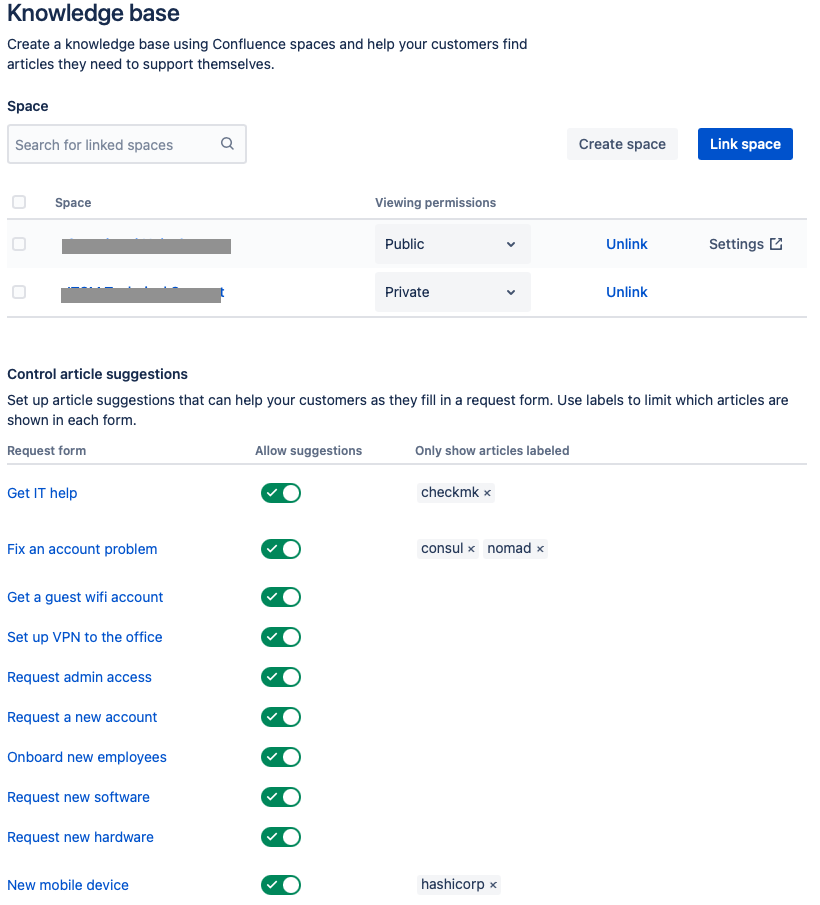The height and width of the screenshot is (905, 820).
Task: Check the first space's row checkbox
Action: (19, 243)
